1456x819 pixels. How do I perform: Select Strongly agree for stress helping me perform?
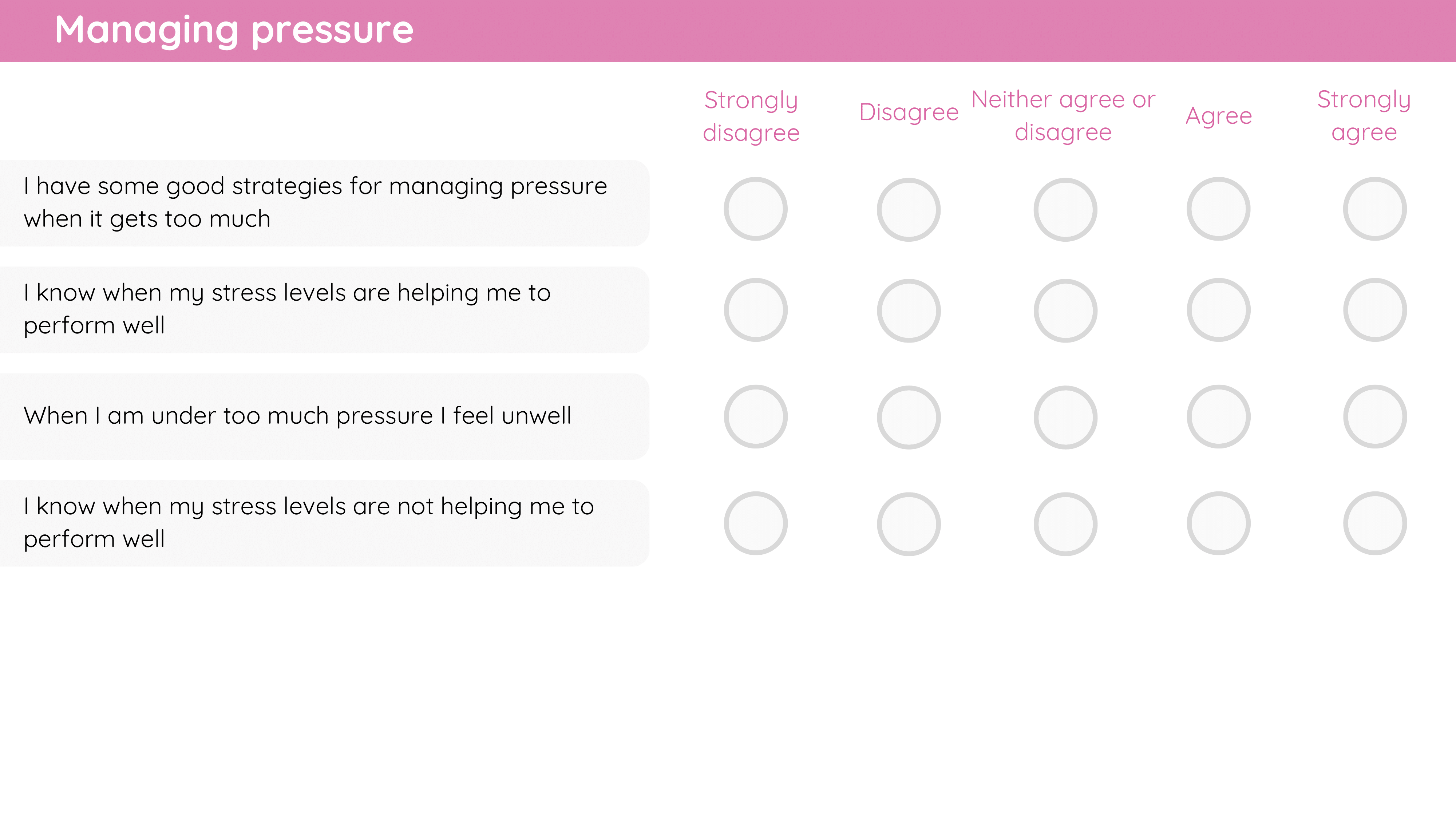click(1375, 310)
